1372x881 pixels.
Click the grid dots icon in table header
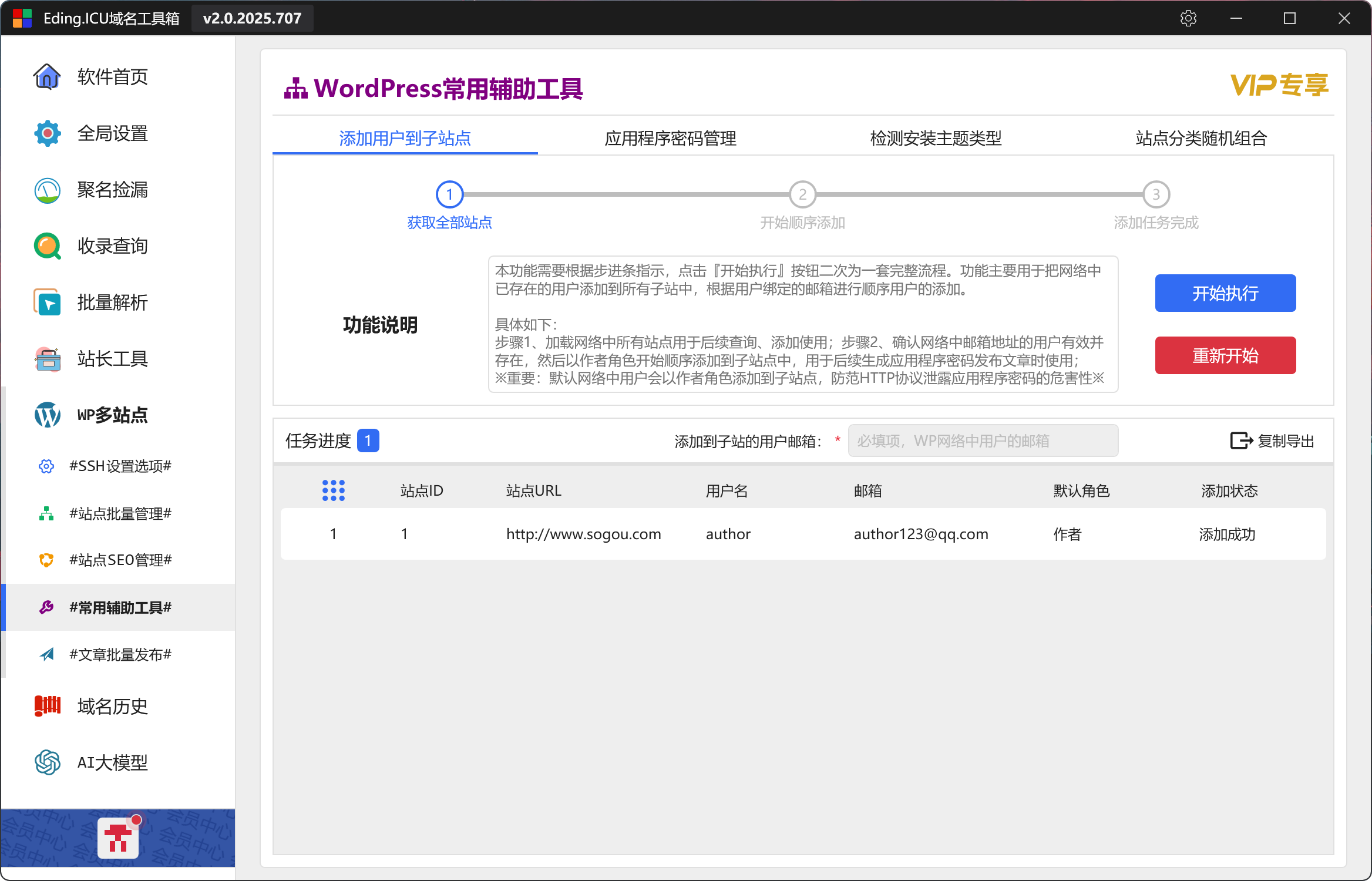pos(334,490)
